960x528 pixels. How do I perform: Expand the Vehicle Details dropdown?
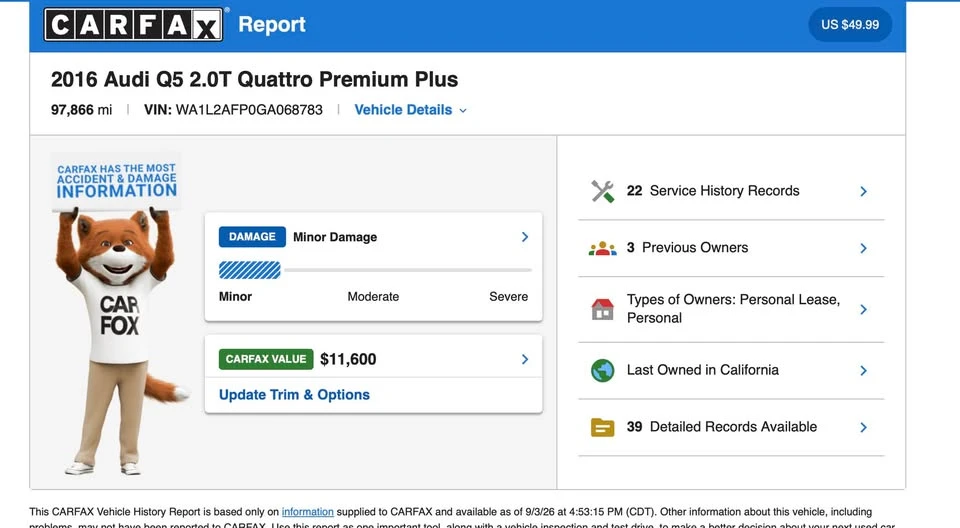410,110
